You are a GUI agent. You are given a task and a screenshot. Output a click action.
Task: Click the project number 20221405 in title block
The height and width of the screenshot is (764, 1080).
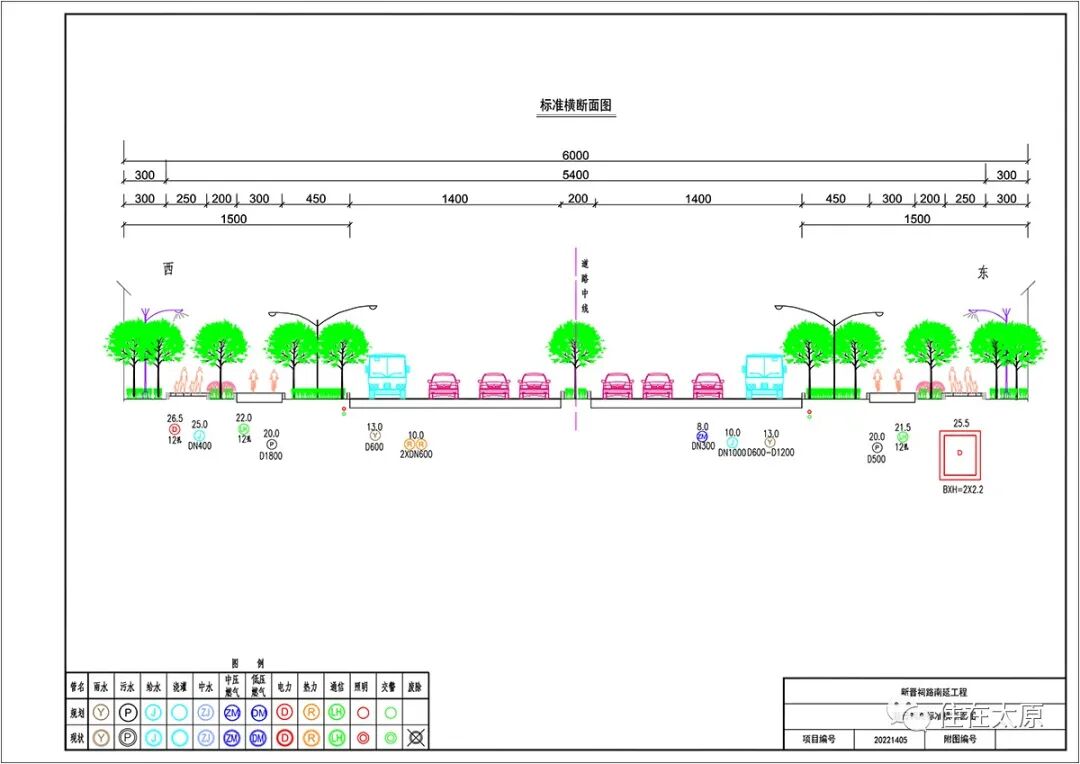[889, 740]
